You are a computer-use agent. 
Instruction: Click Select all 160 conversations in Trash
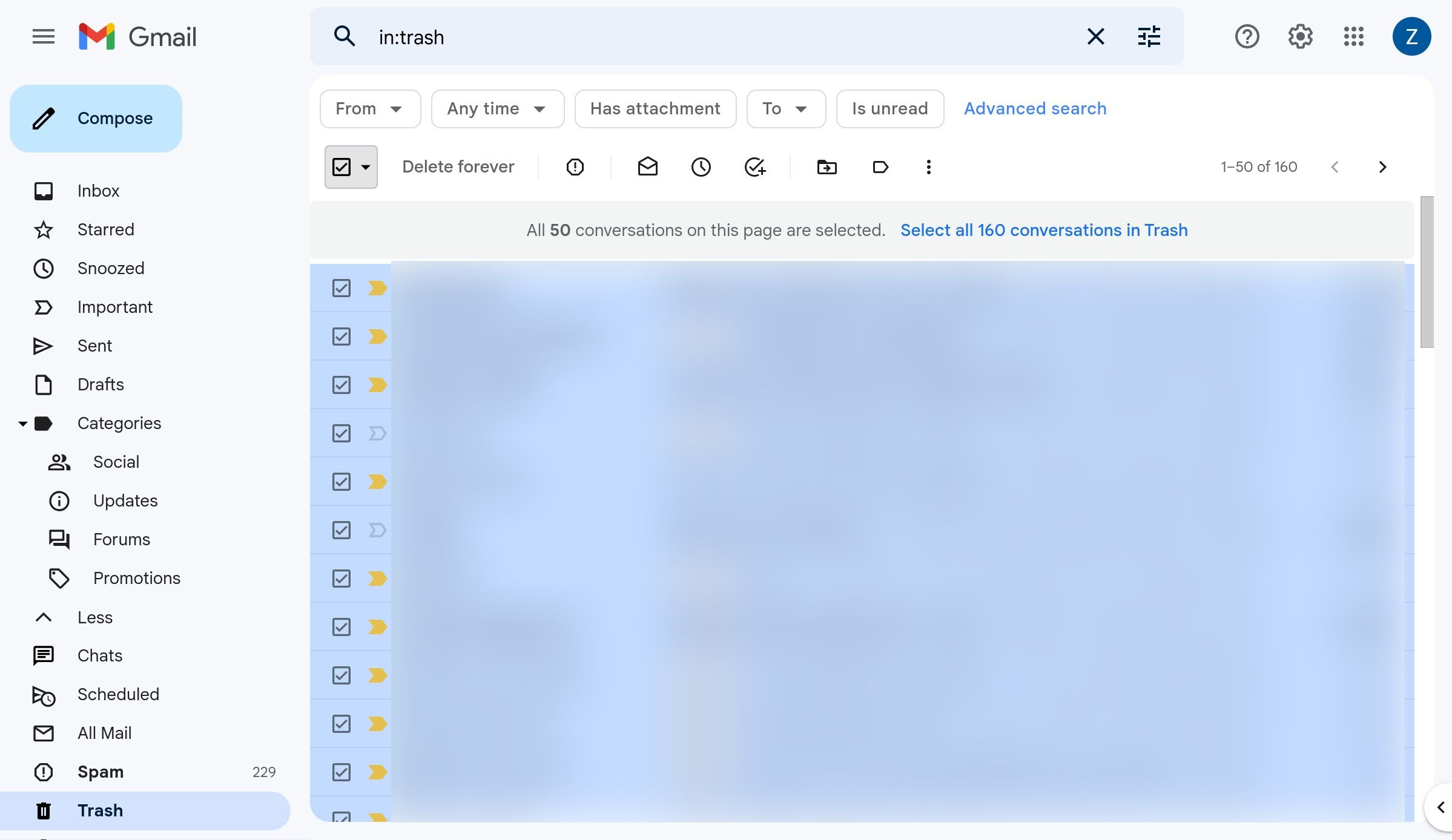[x=1043, y=230]
